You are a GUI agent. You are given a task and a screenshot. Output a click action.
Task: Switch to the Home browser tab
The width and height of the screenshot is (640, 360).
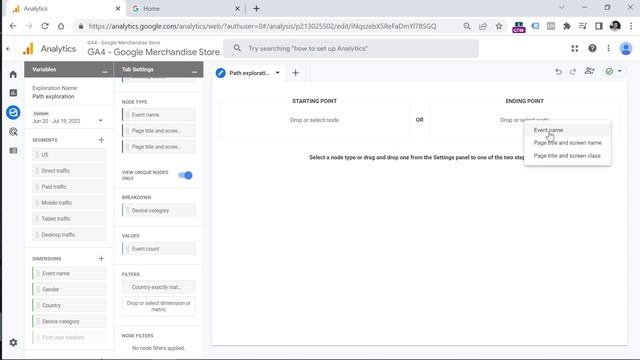pos(186,9)
